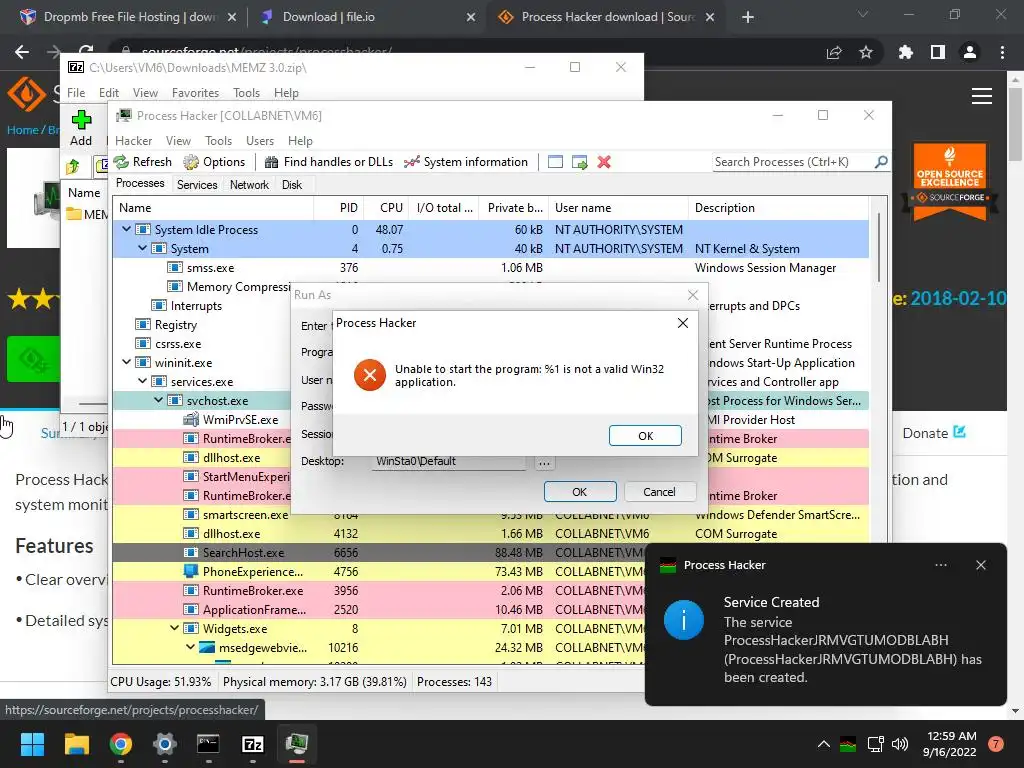Focus the Search Processes field

[793, 162]
